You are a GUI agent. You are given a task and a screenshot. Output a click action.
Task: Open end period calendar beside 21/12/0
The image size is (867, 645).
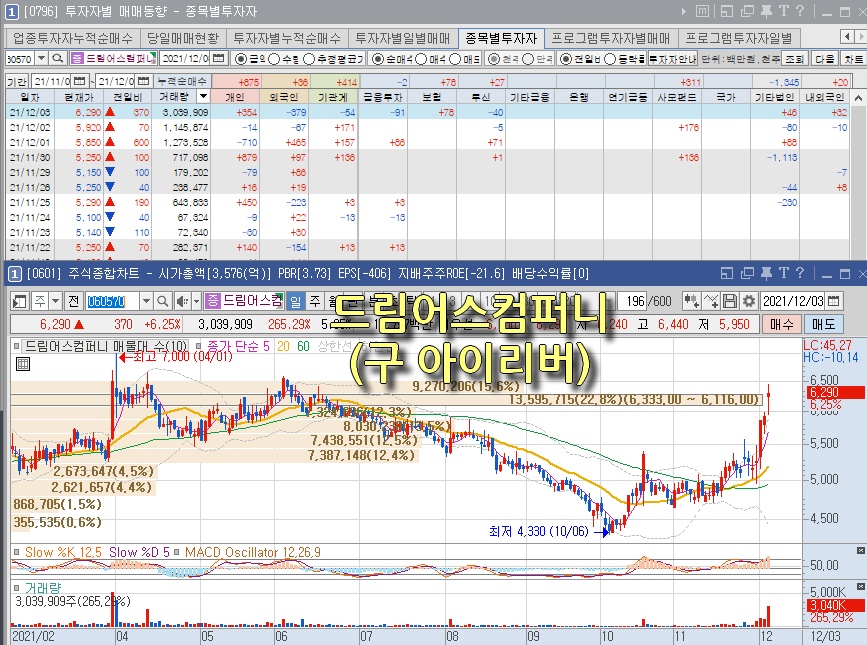pyautogui.click(x=143, y=81)
